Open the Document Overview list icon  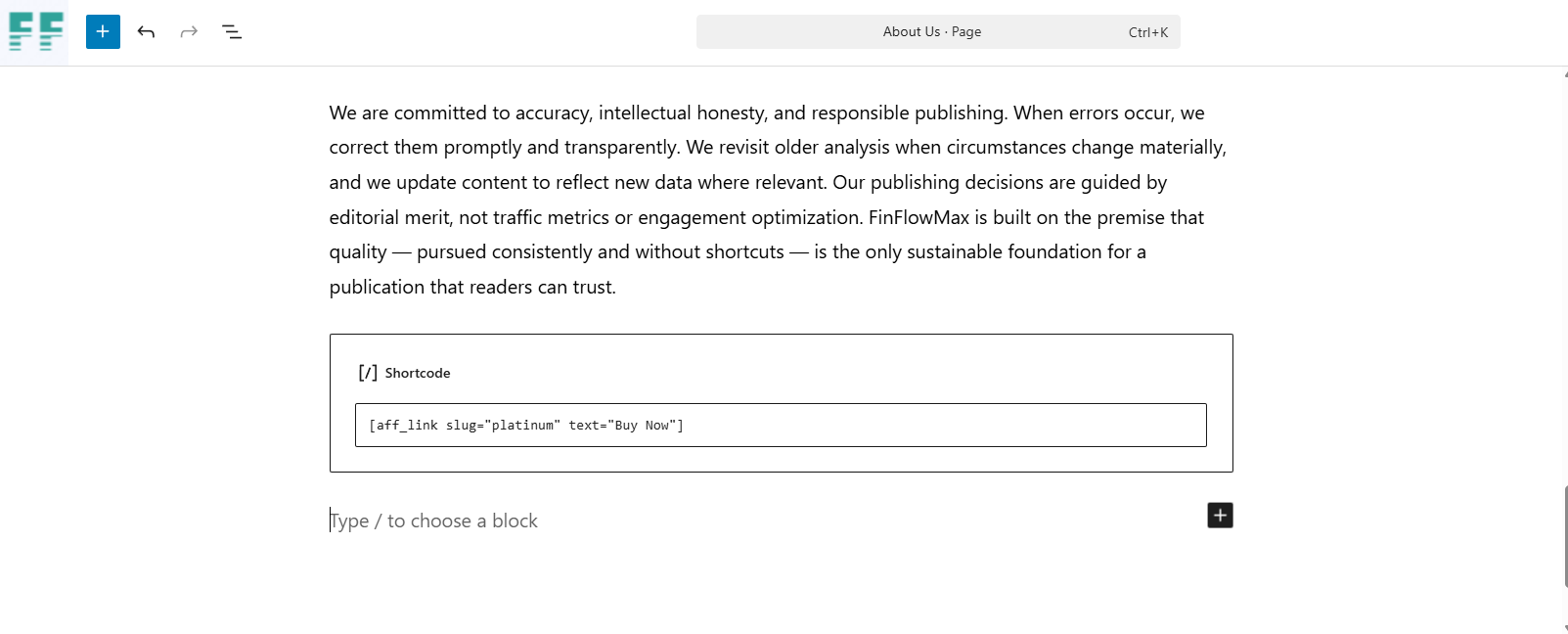point(232,31)
